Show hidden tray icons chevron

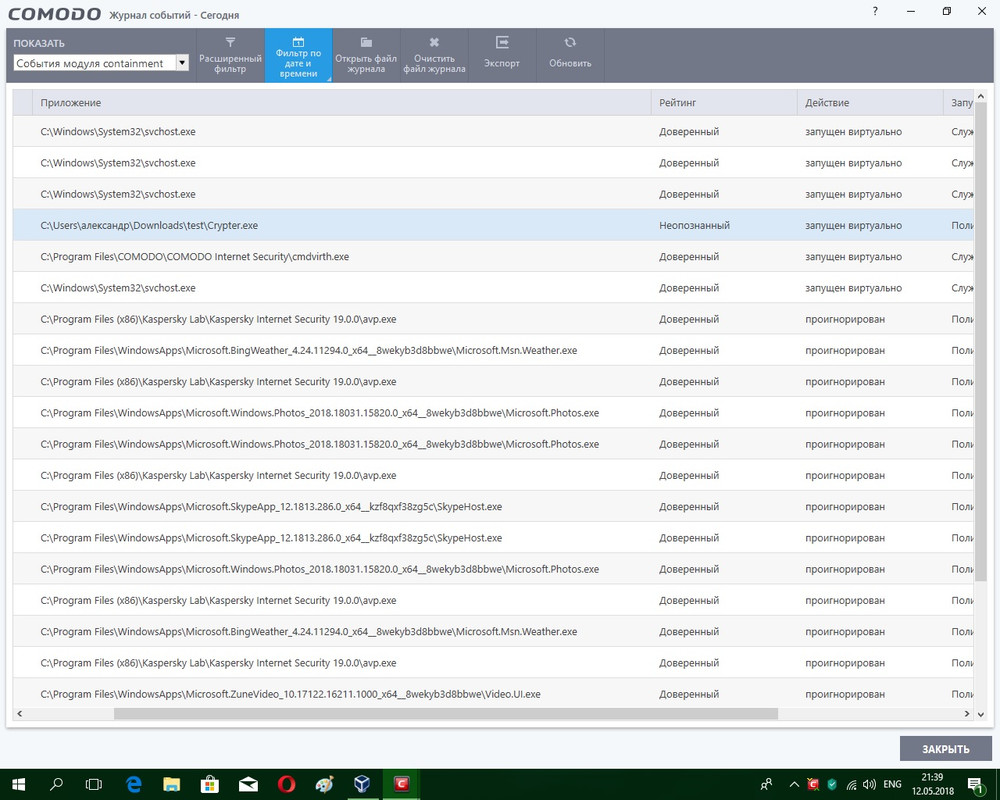794,784
